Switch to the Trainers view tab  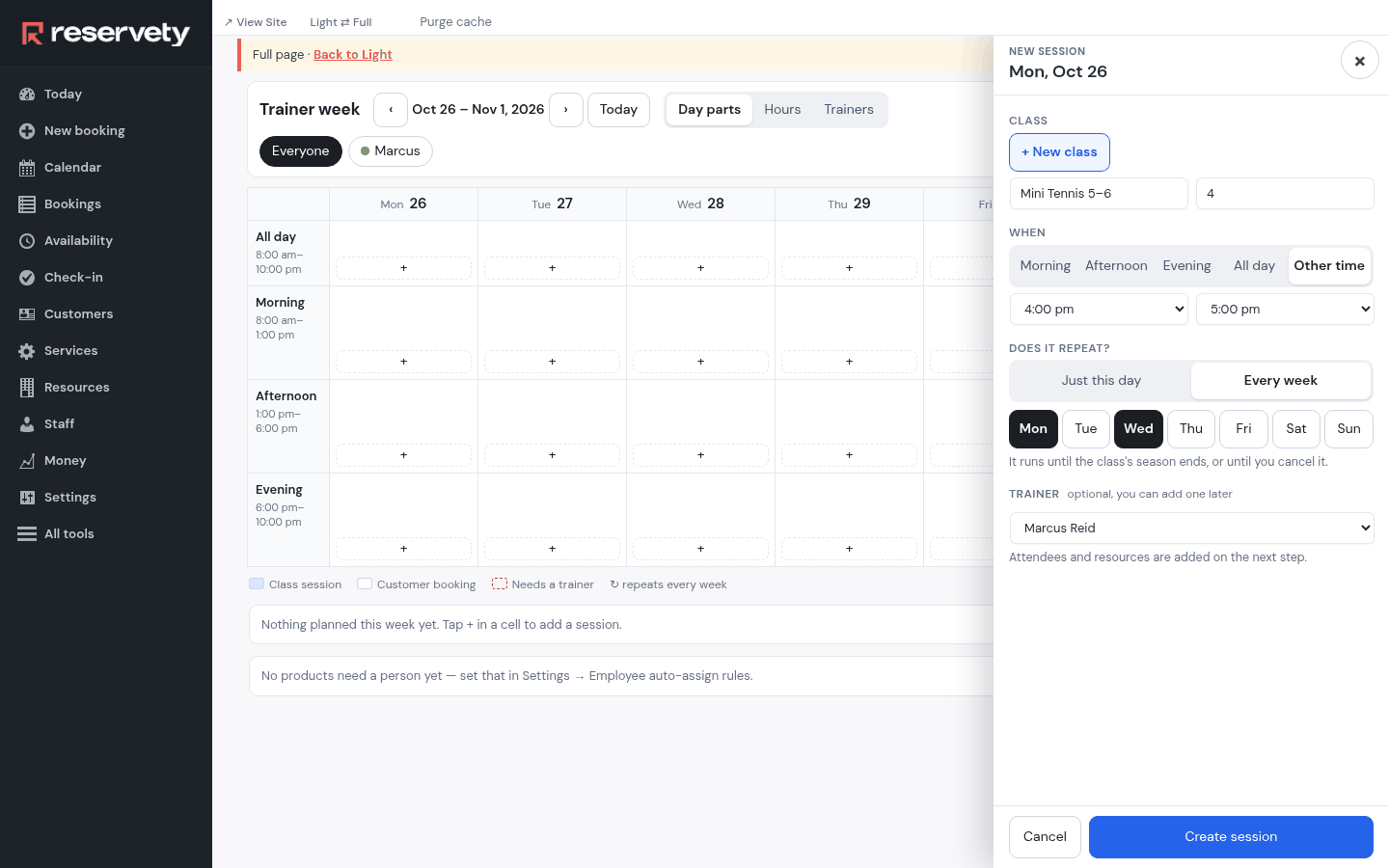point(849,110)
